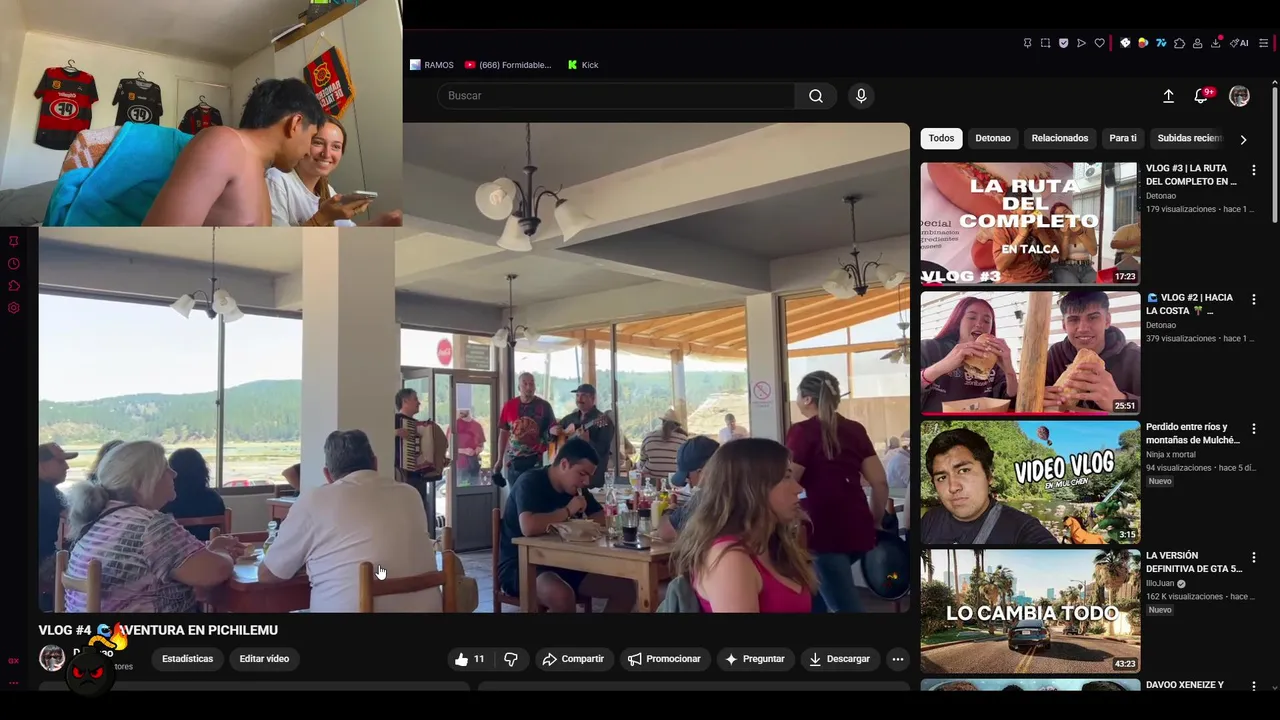The width and height of the screenshot is (1280, 720).
Task: Select the Detonao filter chip
Action: tap(993, 138)
